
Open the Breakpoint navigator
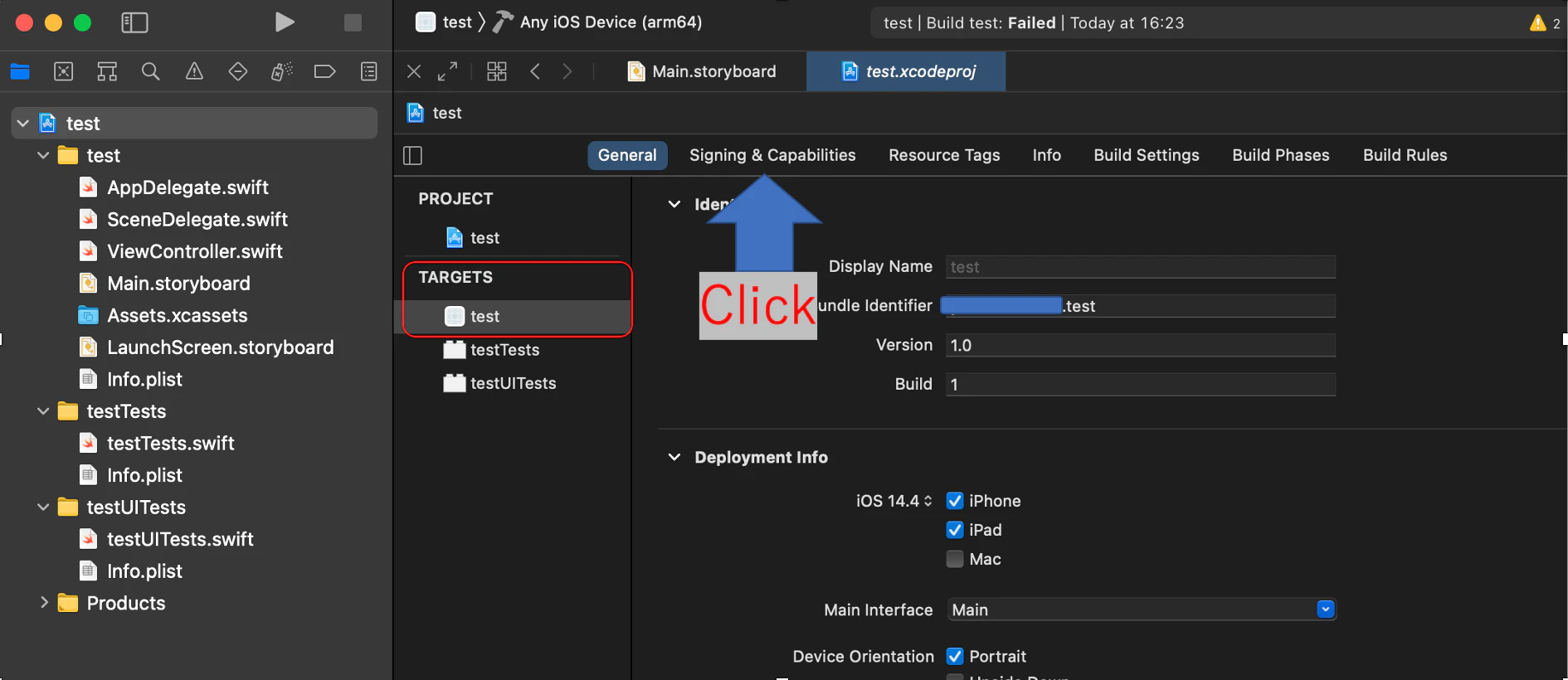[325, 71]
